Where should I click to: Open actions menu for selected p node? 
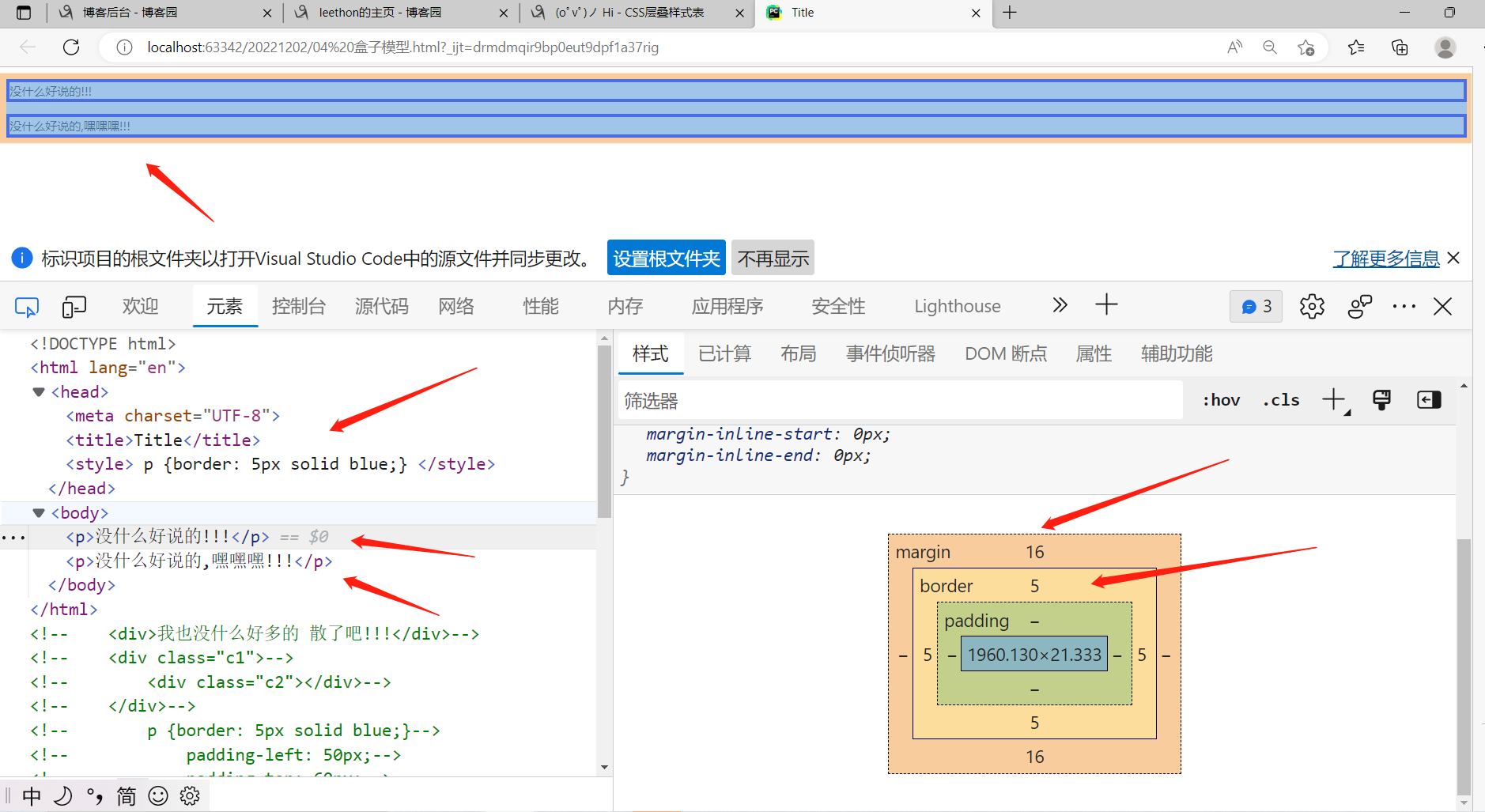pos(13,538)
